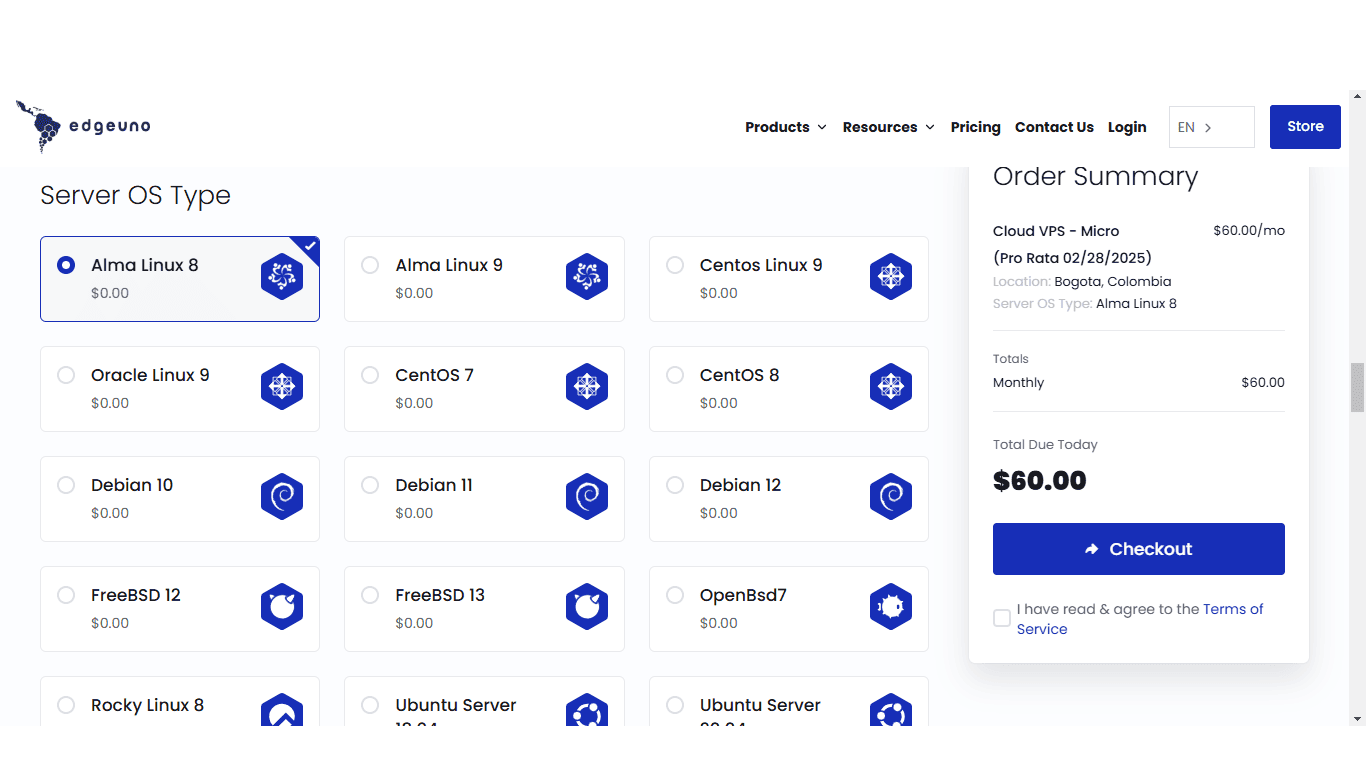Choose the CentOS 8 radio option
This screenshot has height=768, width=1366.
pyautogui.click(x=675, y=375)
